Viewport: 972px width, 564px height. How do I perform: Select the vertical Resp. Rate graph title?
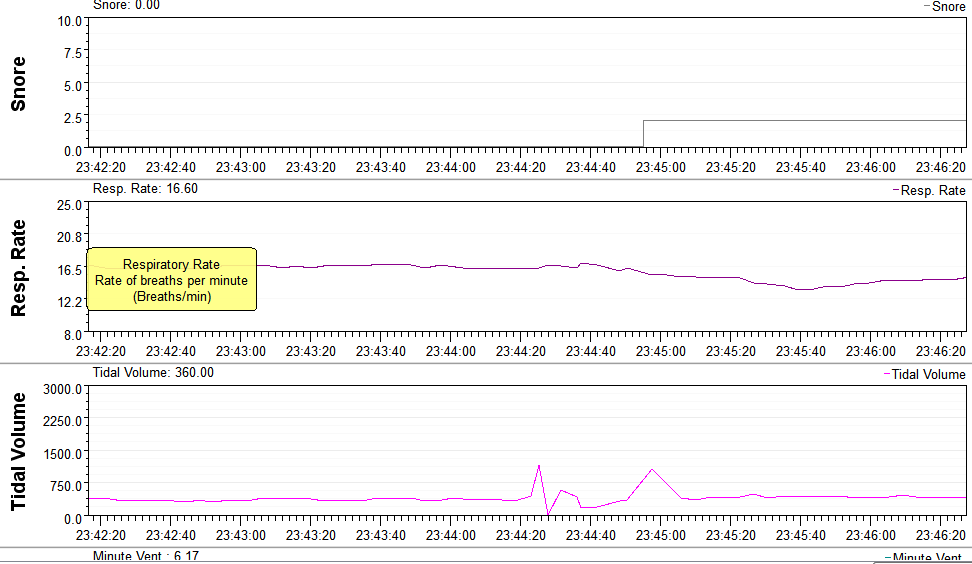coord(18,268)
